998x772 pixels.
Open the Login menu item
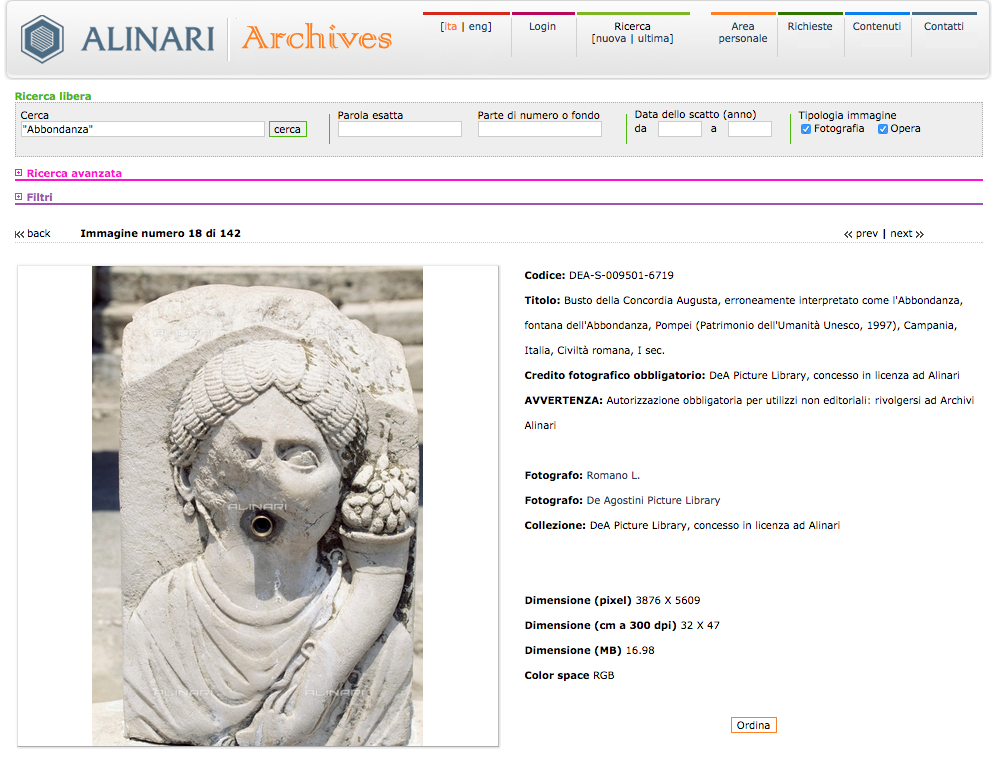click(542, 27)
